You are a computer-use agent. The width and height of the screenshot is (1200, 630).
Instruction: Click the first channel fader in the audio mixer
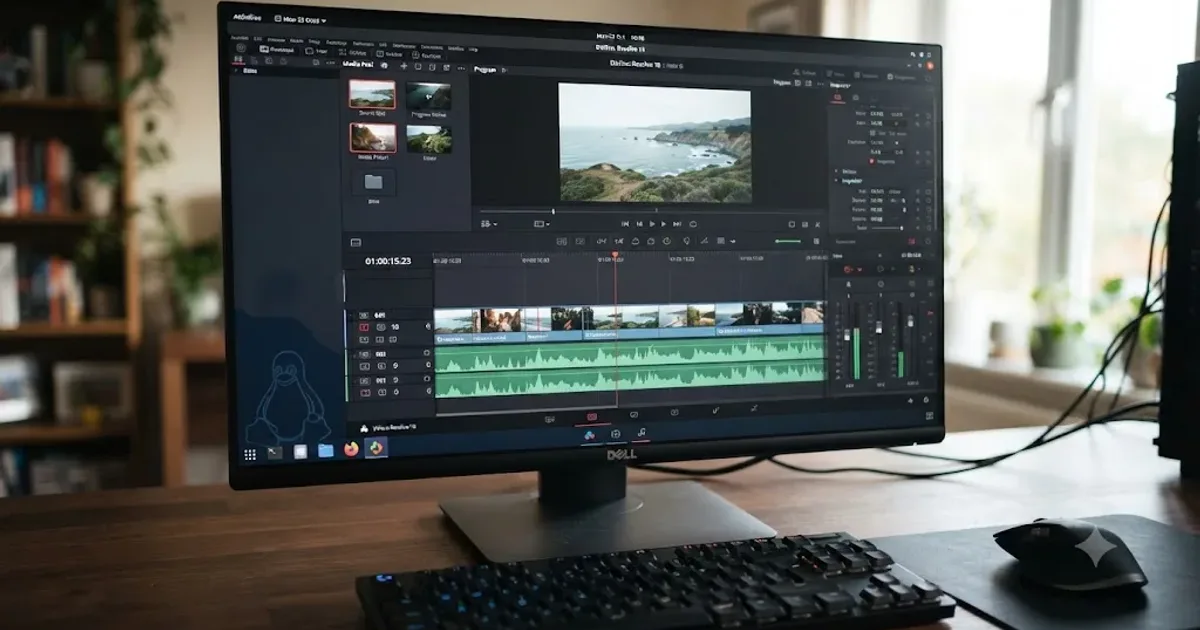pyautogui.click(x=847, y=336)
